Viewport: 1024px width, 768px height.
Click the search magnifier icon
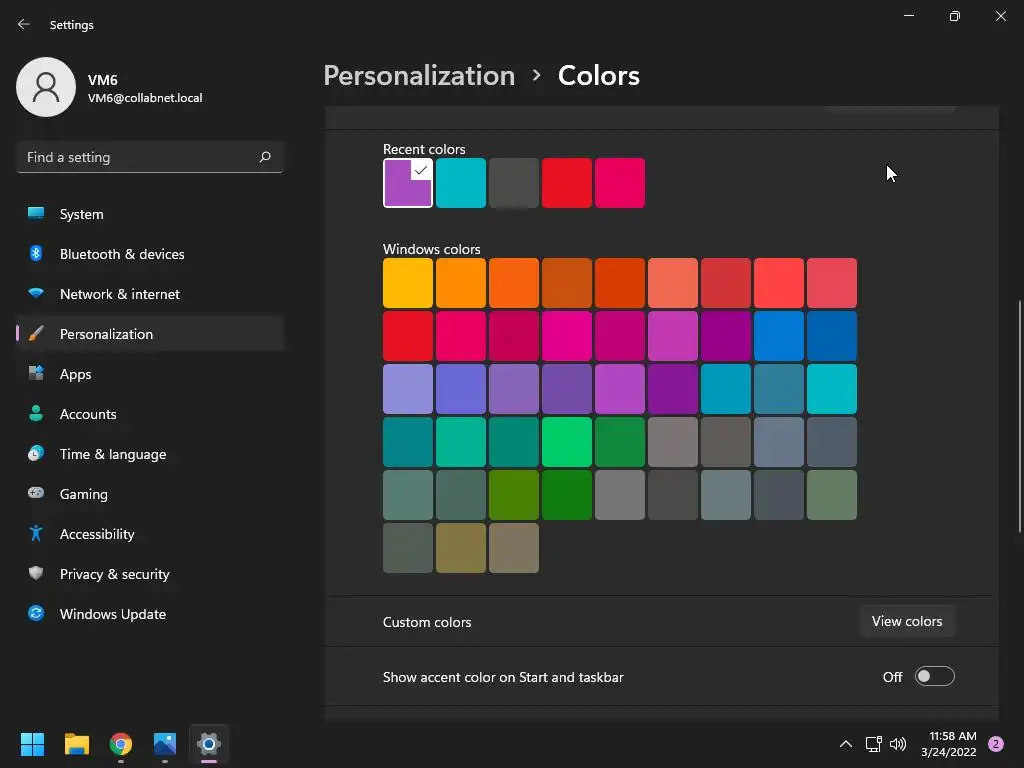coord(265,157)
